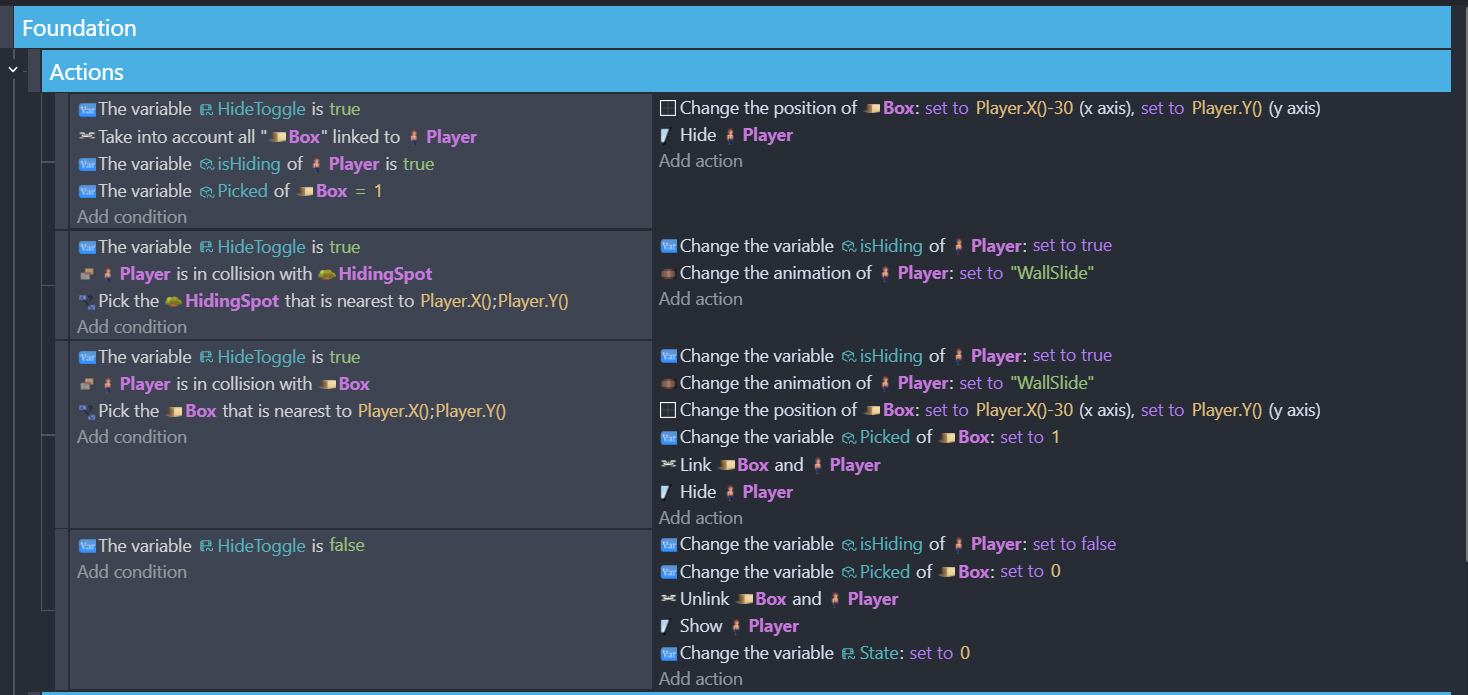This screenshot has width=1468, height=695.
Task: Collapse the Actions event group chevron
Action: (x=12, y=70)
